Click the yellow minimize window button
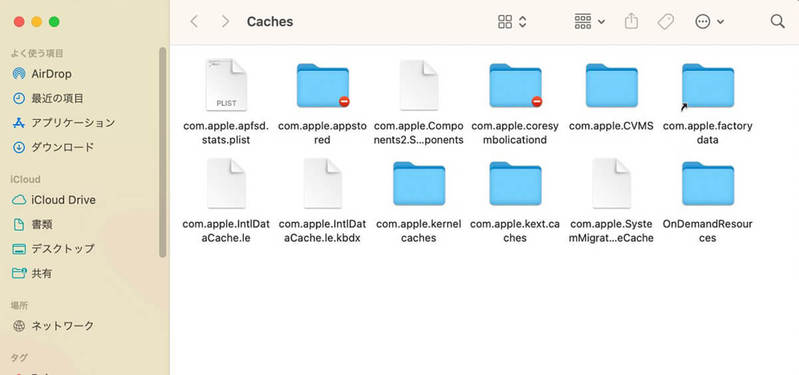799x375 pixels. [36, 21]
